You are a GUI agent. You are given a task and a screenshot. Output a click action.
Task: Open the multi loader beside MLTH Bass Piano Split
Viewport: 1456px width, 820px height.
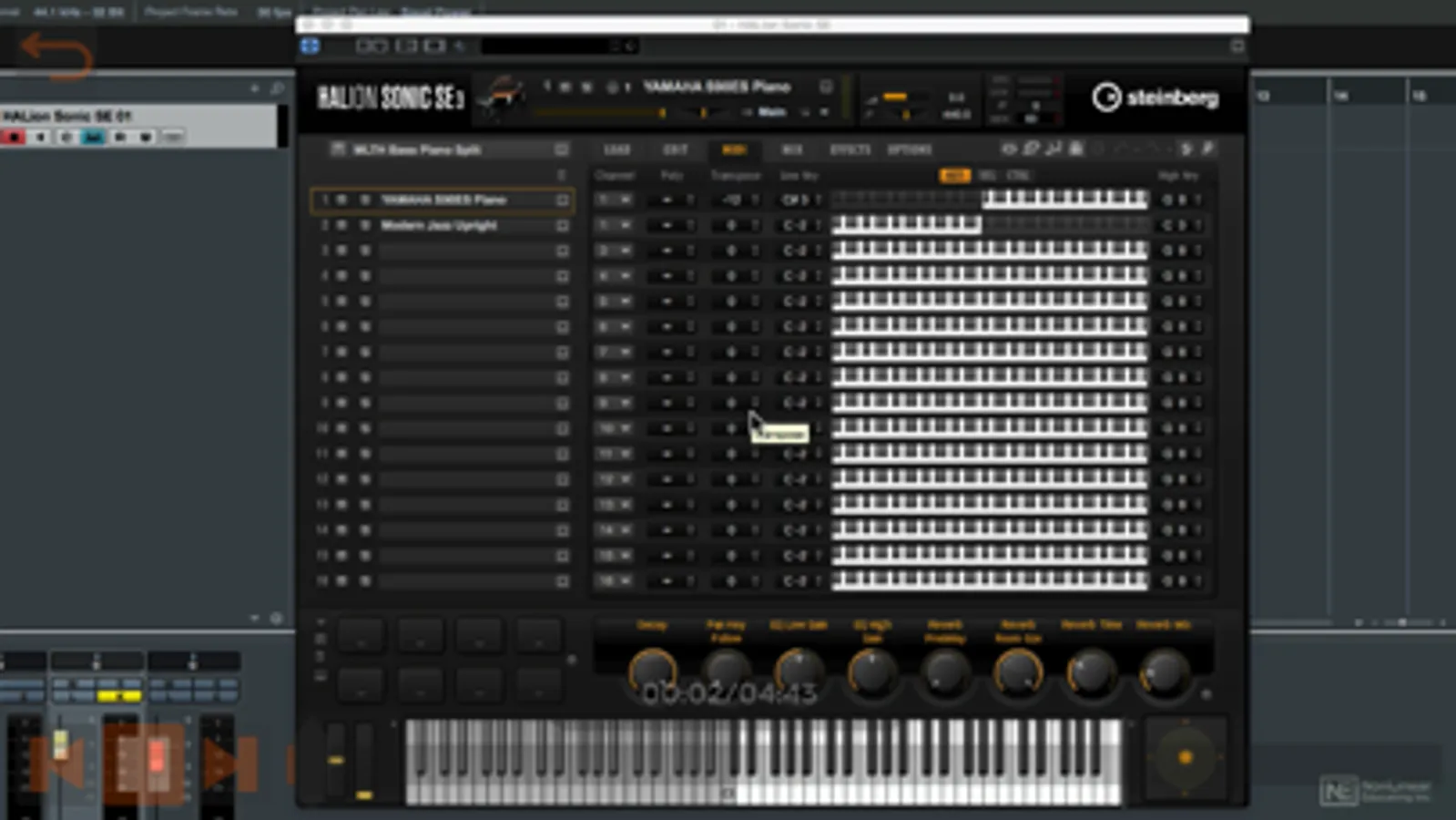[x=562, y=149]
